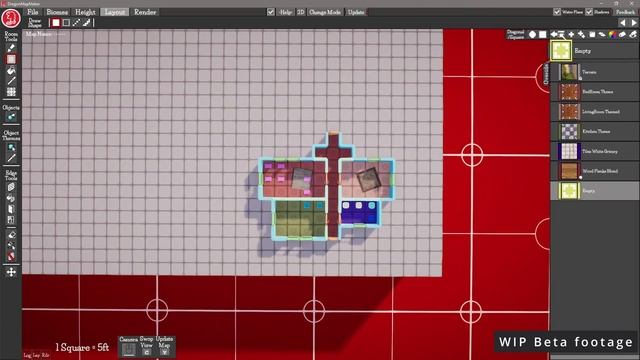Click the arrow-with-list icon in theme toolbar
Image resolution: width=640 pixels, height=360 pixels.
pos(557,34)
